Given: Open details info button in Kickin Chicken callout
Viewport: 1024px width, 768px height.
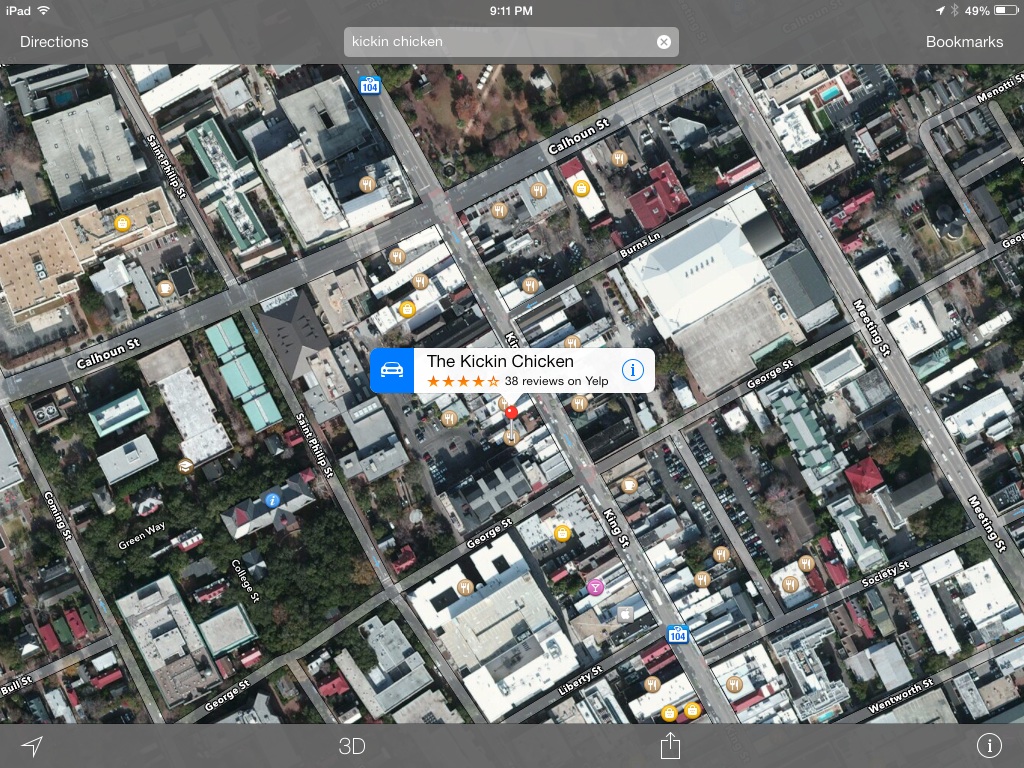Looking at the screenshot, I should pyautogui.click(x=632, y=370).
